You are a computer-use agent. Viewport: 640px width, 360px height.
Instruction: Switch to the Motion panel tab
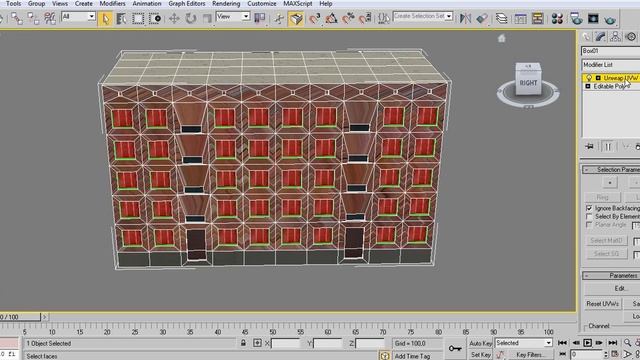(631, 37)
